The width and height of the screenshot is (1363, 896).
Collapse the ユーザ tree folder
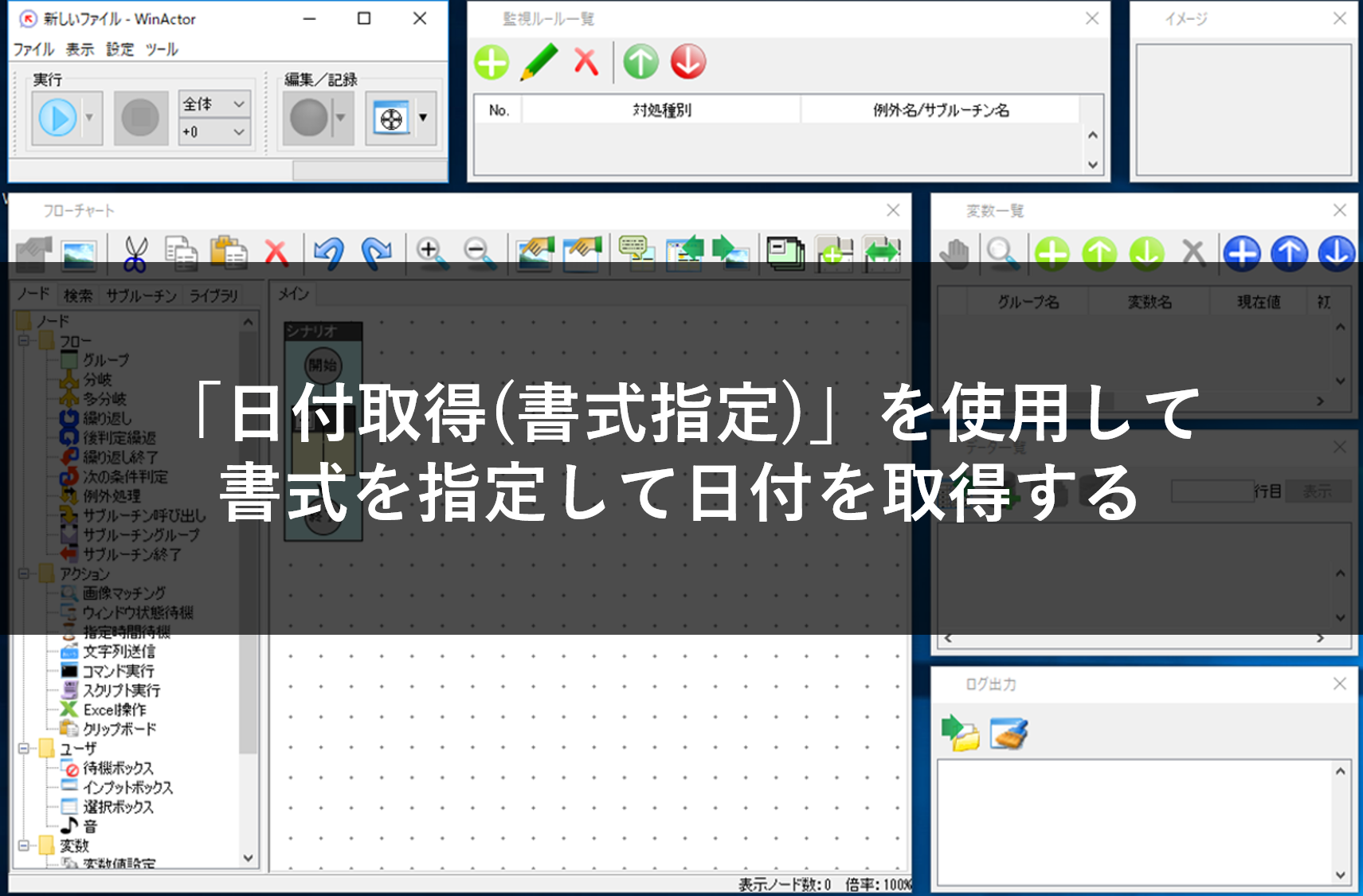[24, 749]
